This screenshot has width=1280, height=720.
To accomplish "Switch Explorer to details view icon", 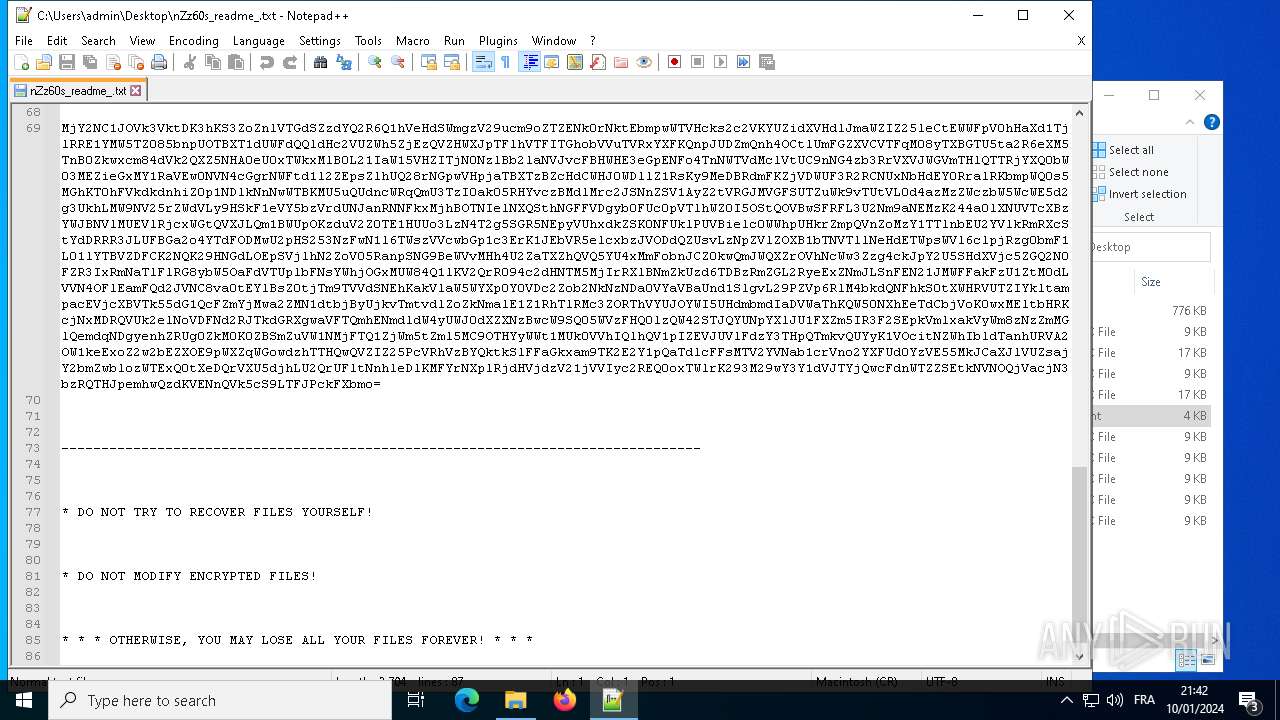I will 1187,659.
